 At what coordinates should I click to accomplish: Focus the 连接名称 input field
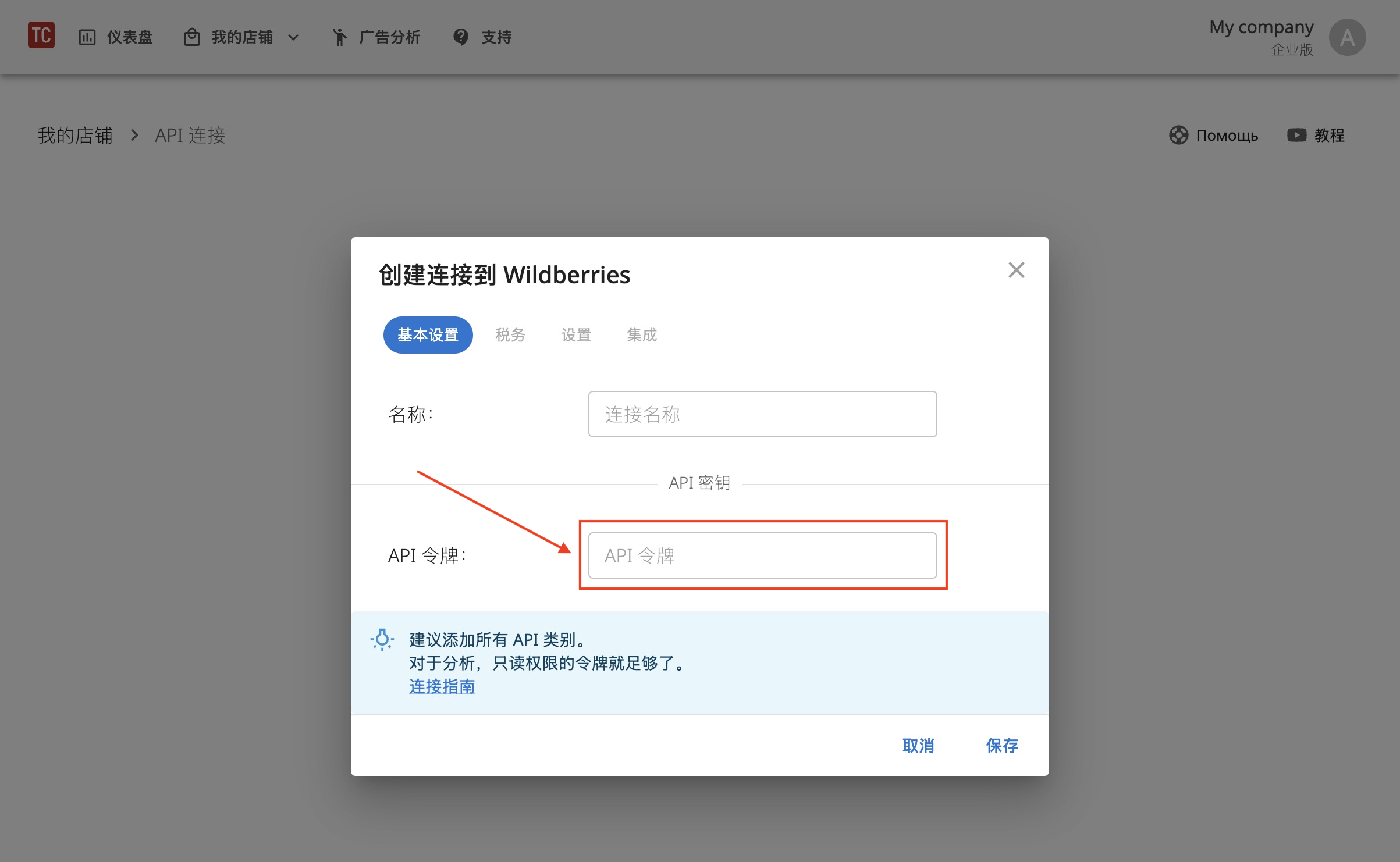tap(762, 414)
